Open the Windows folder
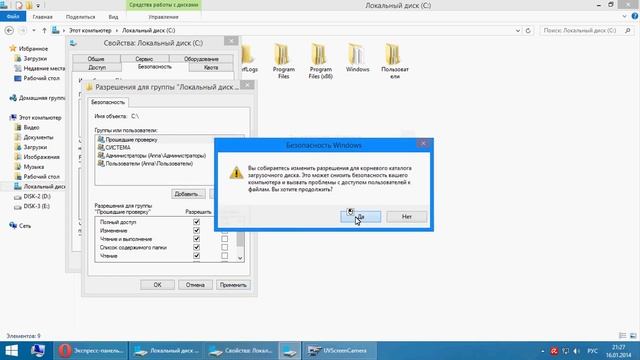This screenshot has width=640, height=360. tap(358, 58)
